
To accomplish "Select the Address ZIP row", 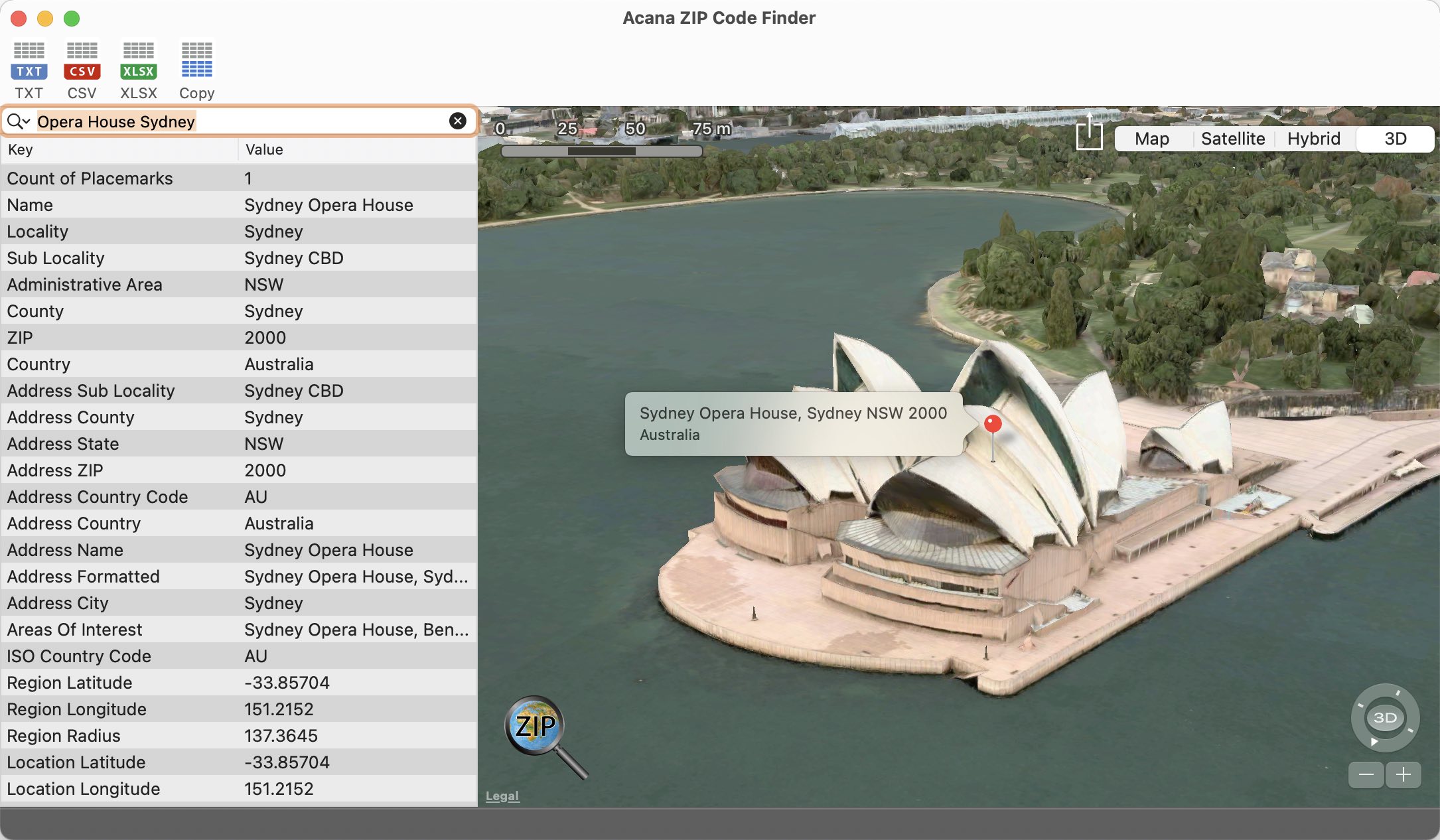I will (239, 470).
